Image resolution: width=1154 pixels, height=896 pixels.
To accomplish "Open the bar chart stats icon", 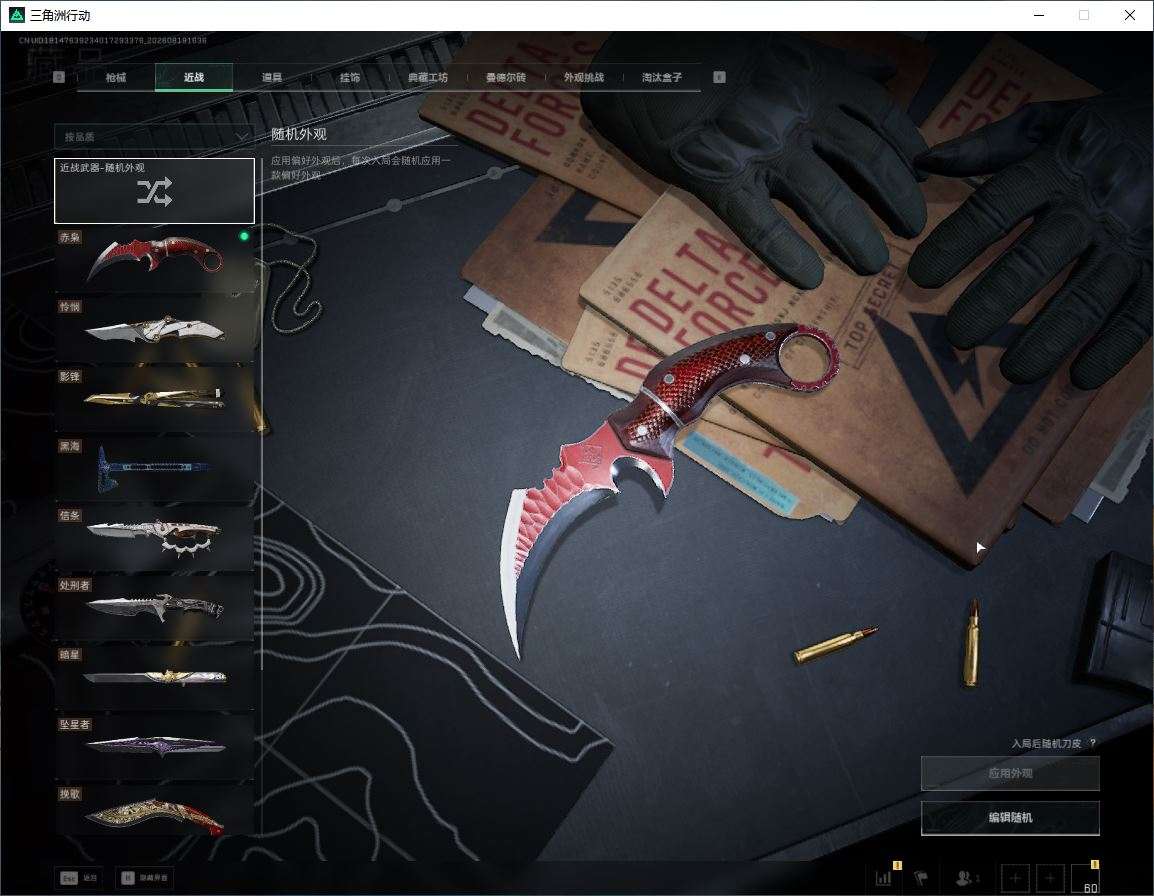I will 883,878.
